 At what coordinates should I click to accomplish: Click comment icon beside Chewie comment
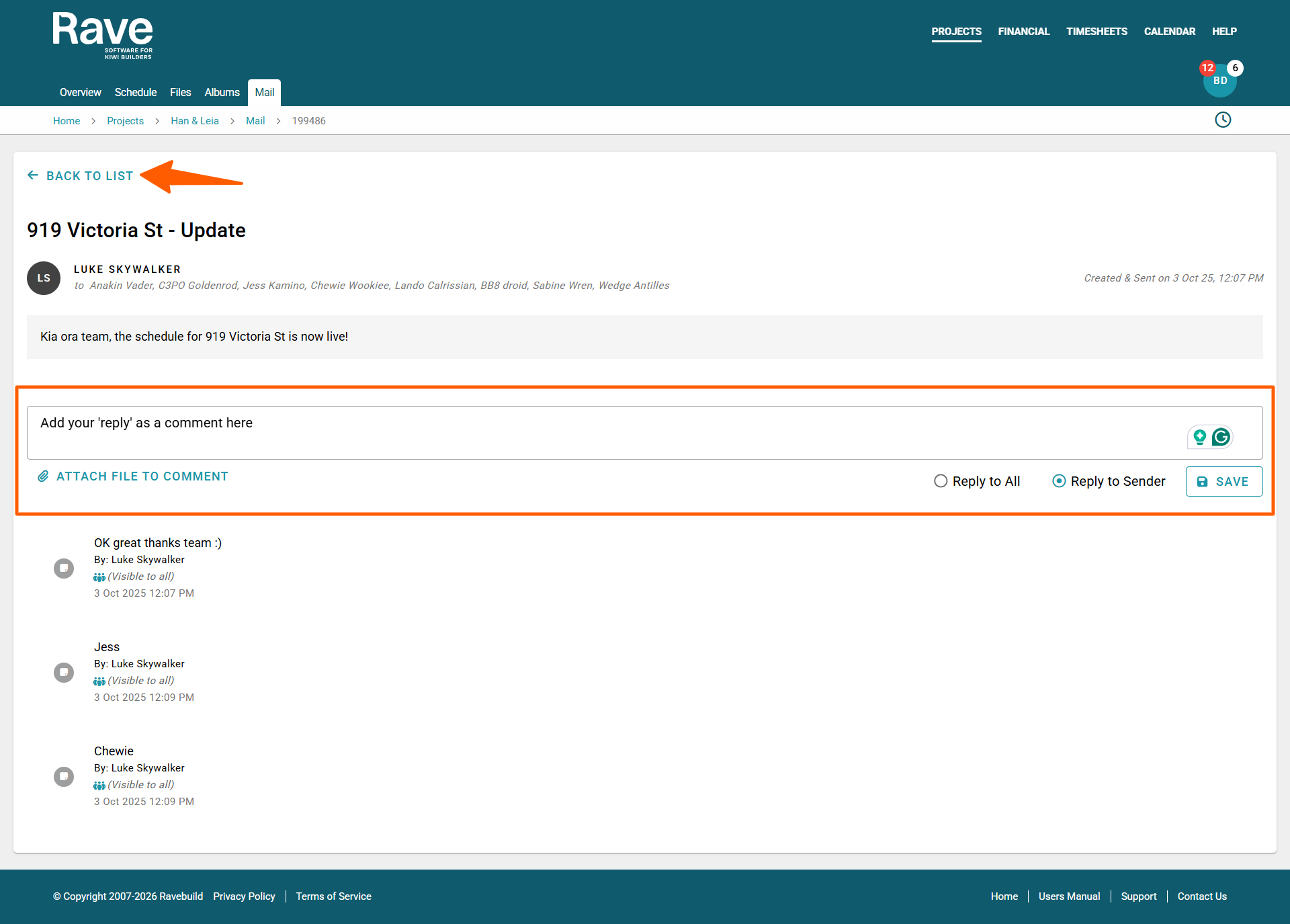(64, 777)
